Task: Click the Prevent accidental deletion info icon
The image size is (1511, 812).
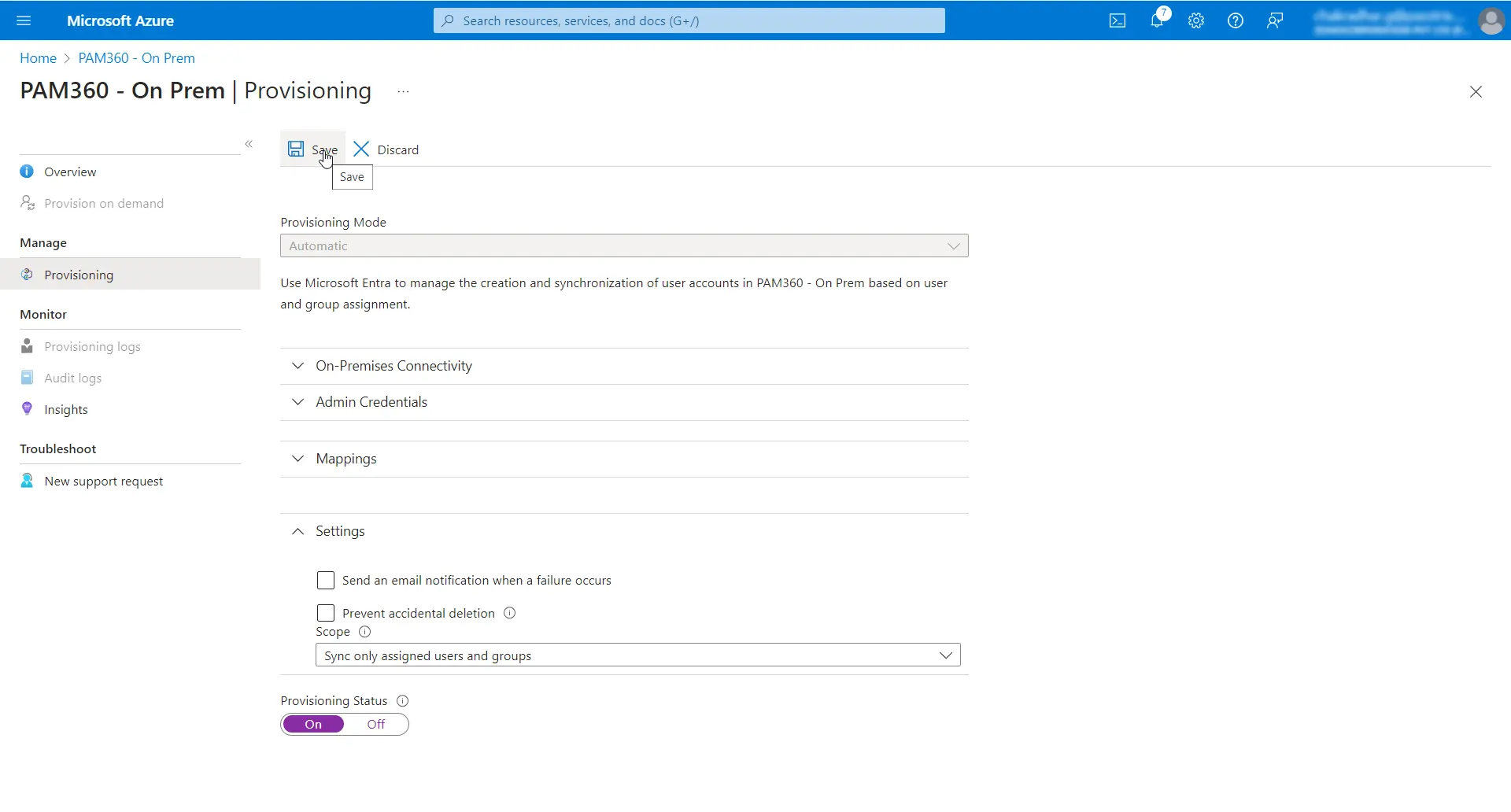Action: point(510,613)
